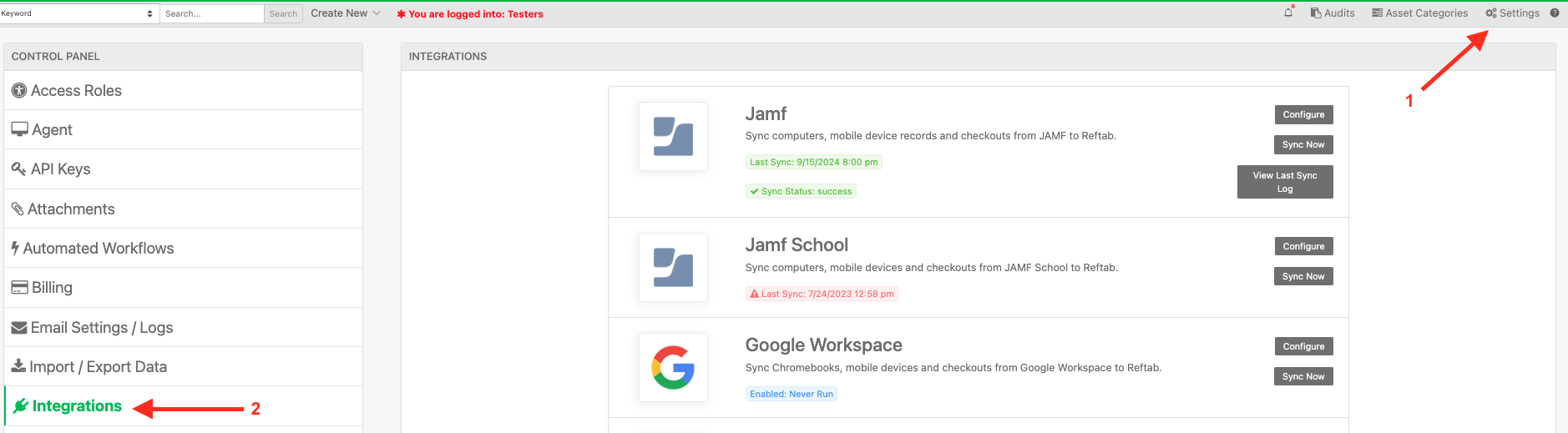1568x433 pixels.
Task: Focus the Search text field
Action: coord(212,13)
